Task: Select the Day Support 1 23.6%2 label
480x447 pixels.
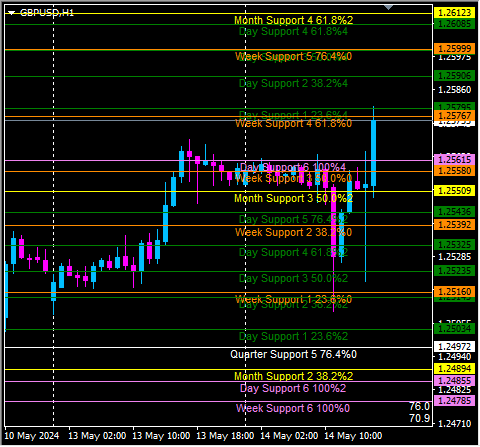Action: tap(293, 336)
